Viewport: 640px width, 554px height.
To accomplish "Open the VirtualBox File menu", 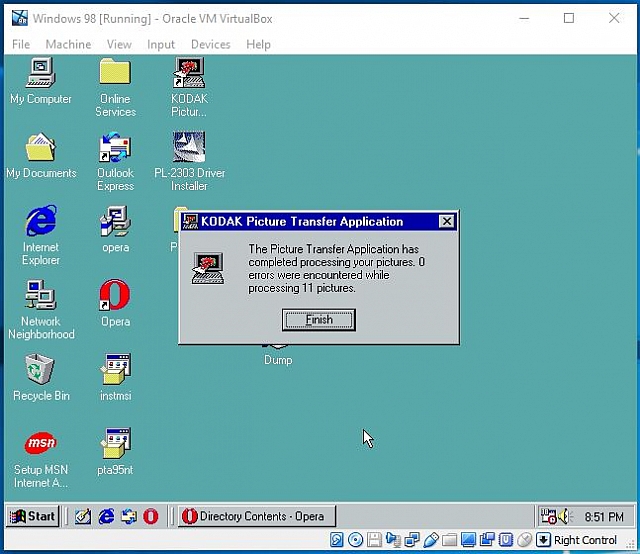I will click(21, 44).
